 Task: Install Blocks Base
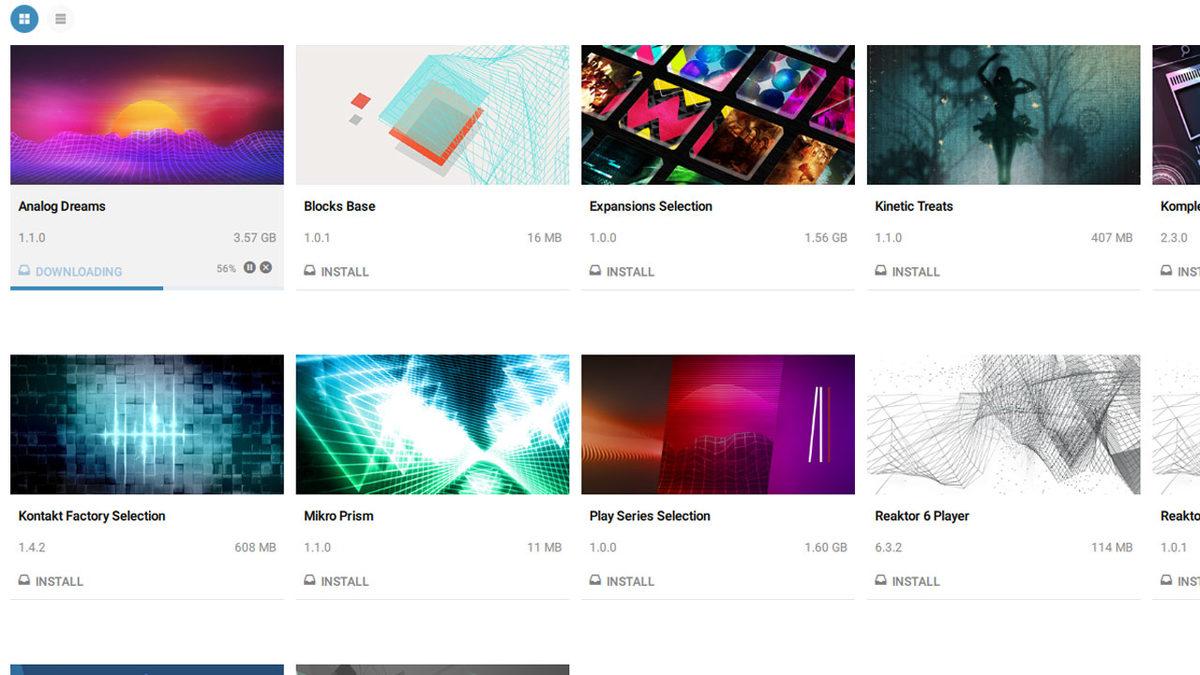point(336,271)
